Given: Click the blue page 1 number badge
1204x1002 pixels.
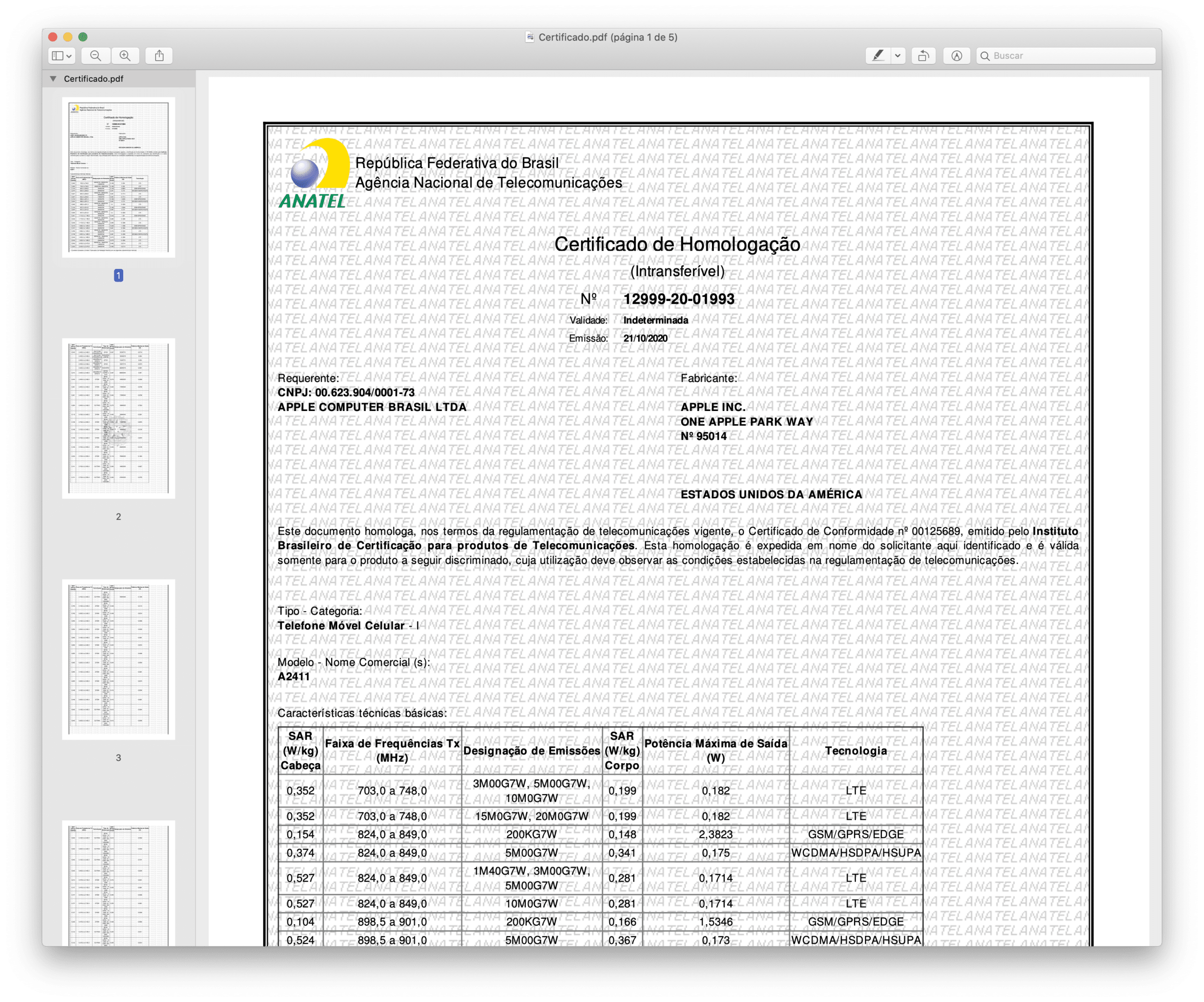Looking at the screenshot, I should pyautogui.click(x=118, y=276).
